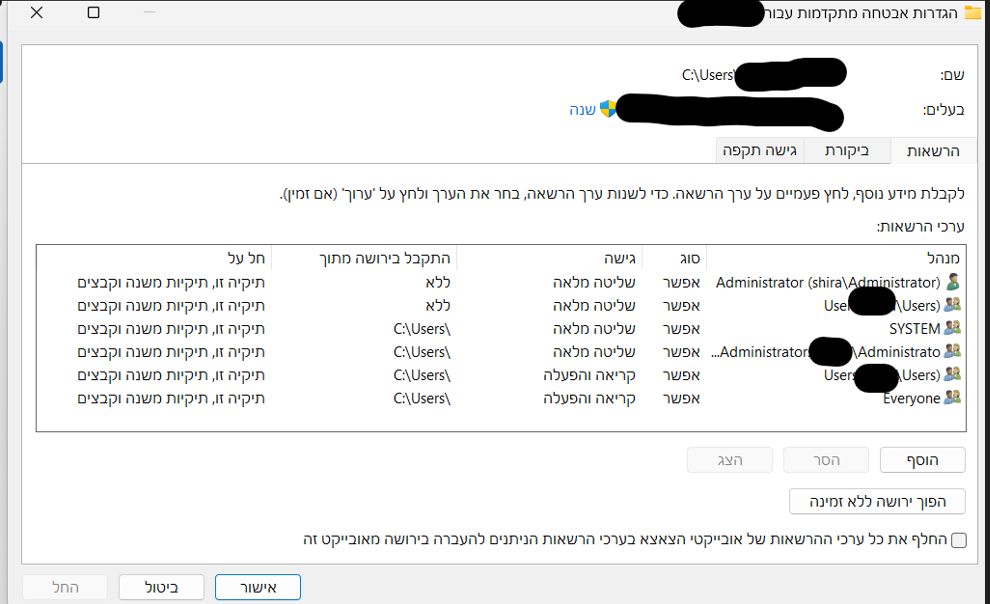990x604 pixels.
Task: Click אפשר in the SYSTEM row
Action: (681, 328)
